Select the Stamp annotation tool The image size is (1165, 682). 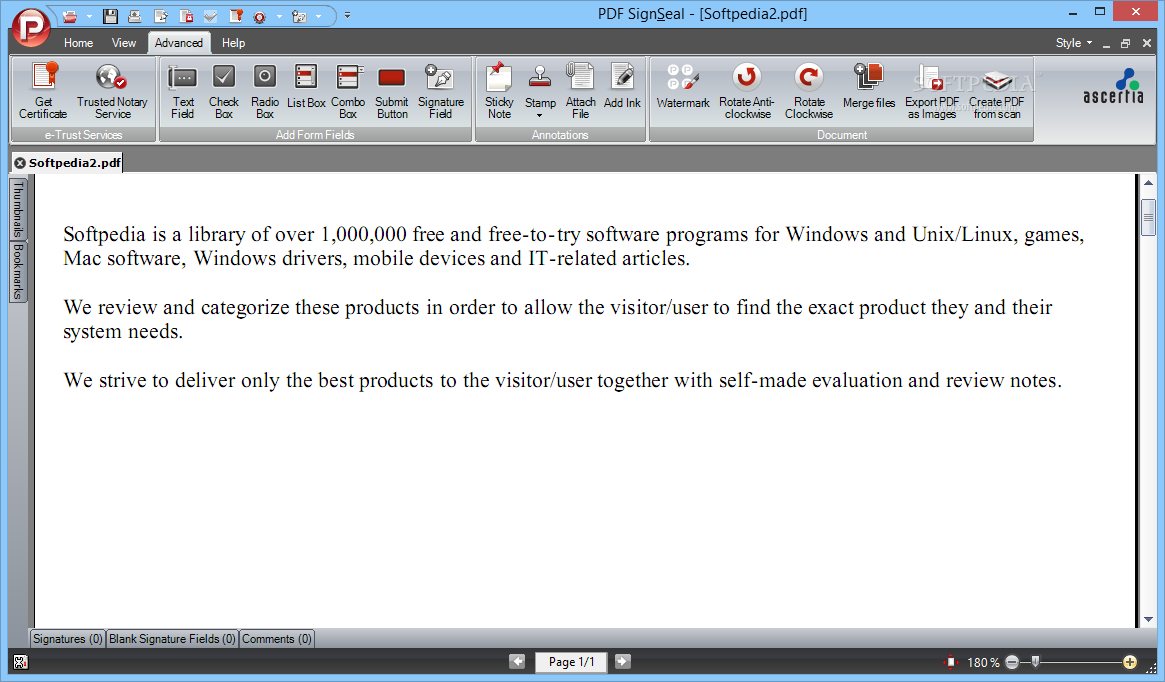click(540, 84)
